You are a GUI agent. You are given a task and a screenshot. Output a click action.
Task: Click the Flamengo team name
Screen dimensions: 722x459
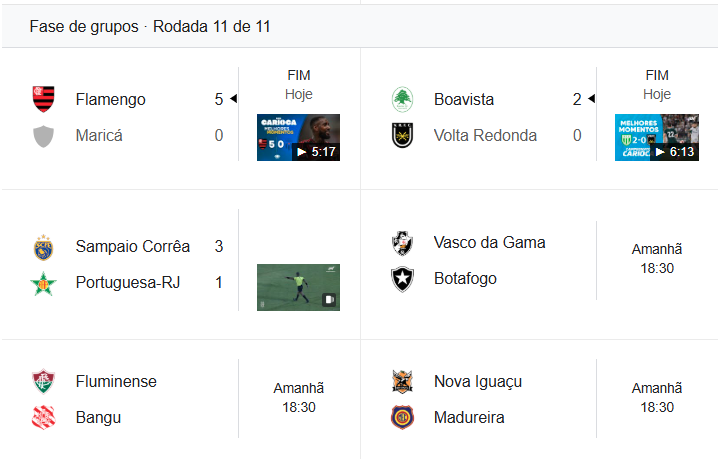(x=110, y=99)
